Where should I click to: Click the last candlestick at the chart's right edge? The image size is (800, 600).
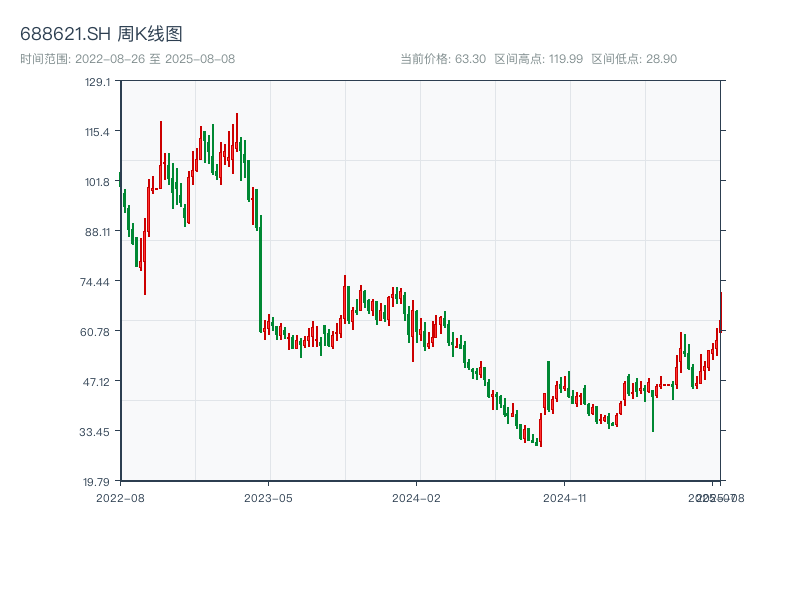(720, 308)
